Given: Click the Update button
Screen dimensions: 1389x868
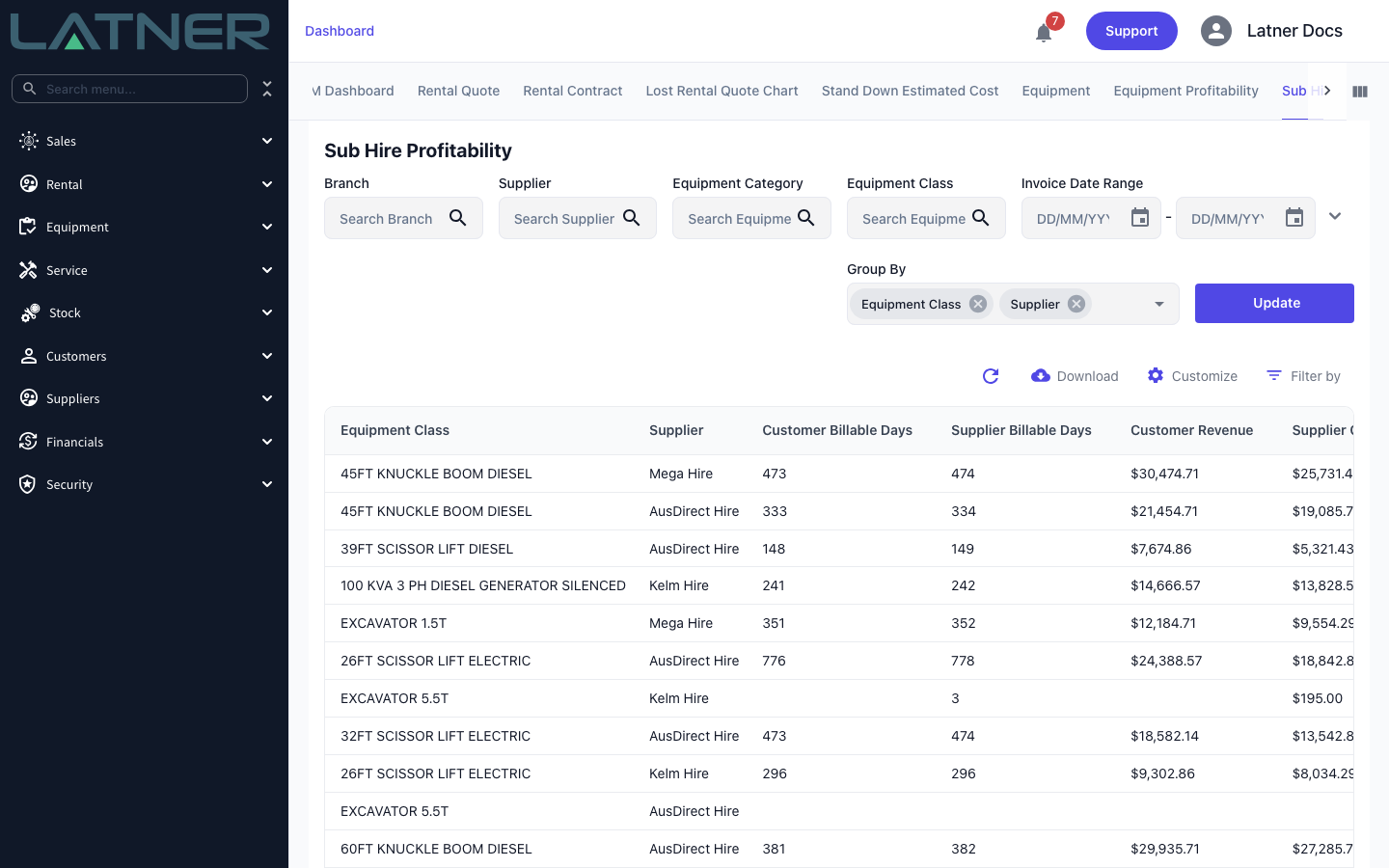Looking at the screenshot, I should coord(1274,303).
